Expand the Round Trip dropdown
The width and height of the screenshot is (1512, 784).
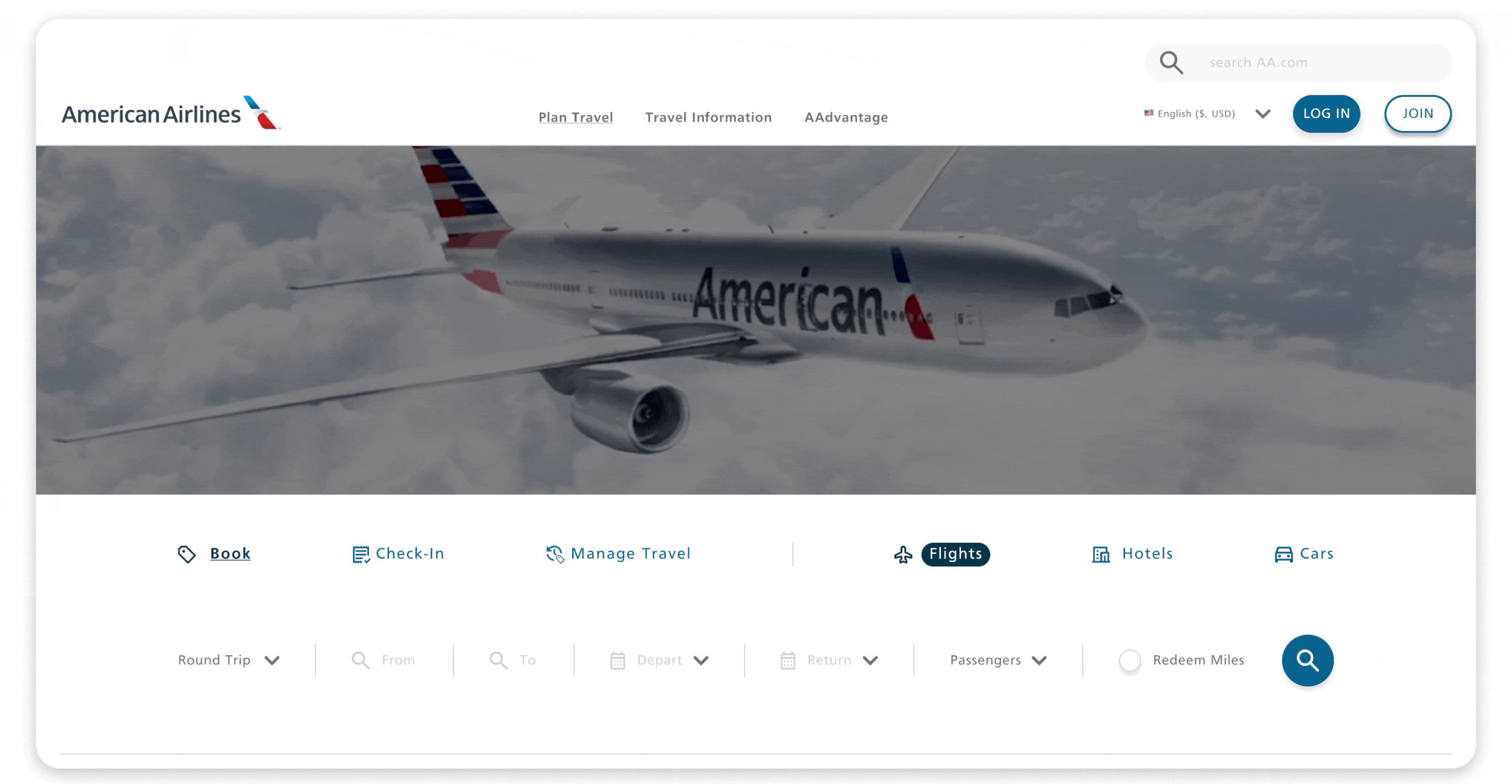(229, 660)
